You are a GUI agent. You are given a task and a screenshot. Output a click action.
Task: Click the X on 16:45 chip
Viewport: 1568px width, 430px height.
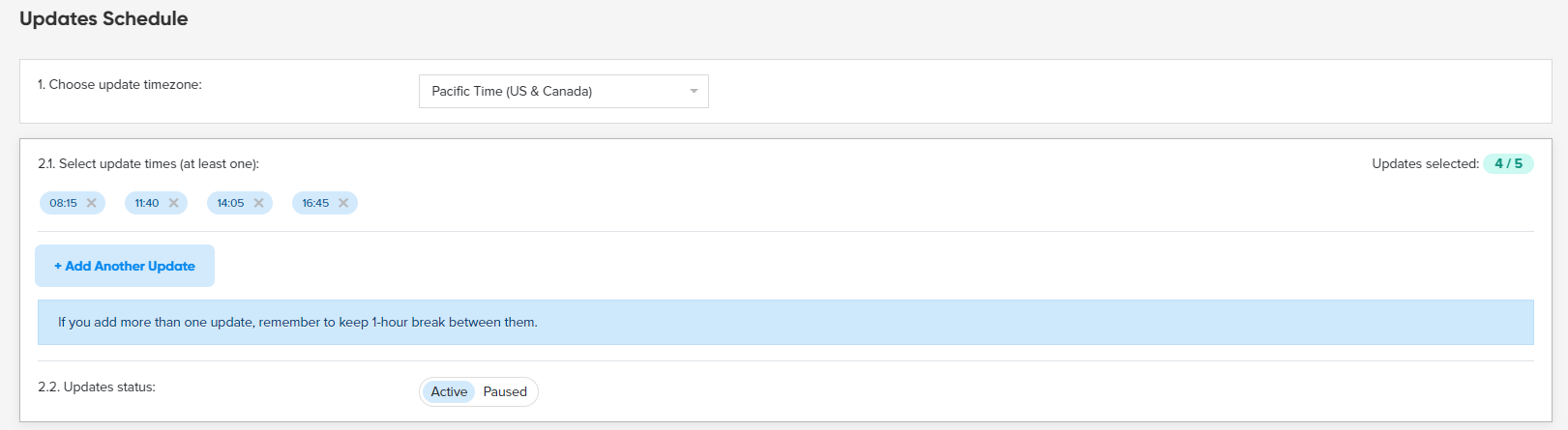coord(343,203)
